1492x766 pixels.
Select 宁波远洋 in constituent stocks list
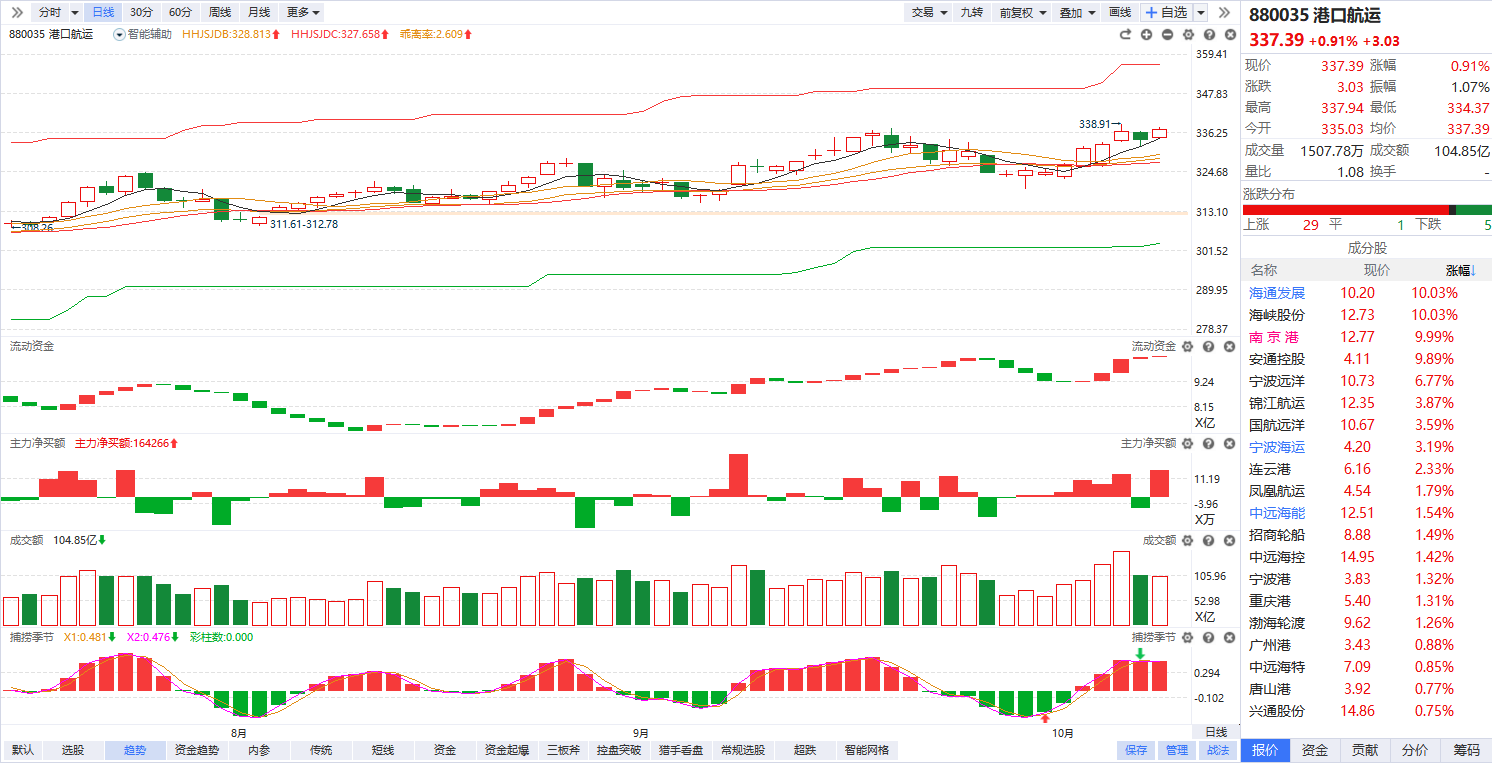[x=1277, y=381]
